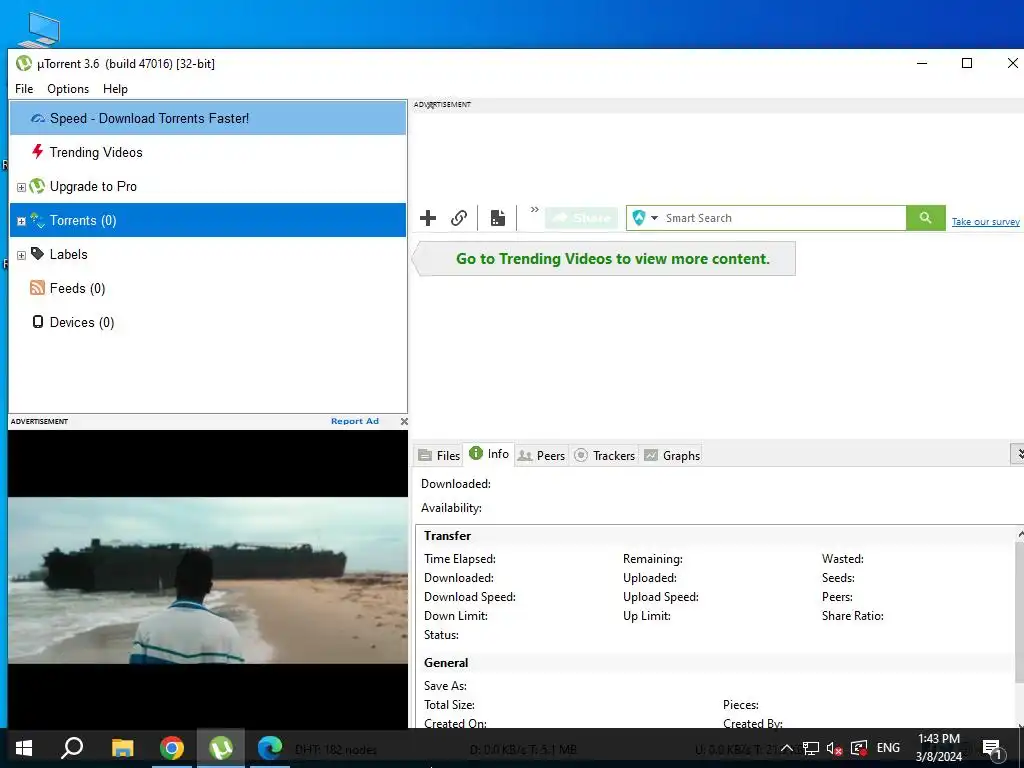Click the Go to Trending Videos banner
Screen dimensions: 1024x768
604,259
